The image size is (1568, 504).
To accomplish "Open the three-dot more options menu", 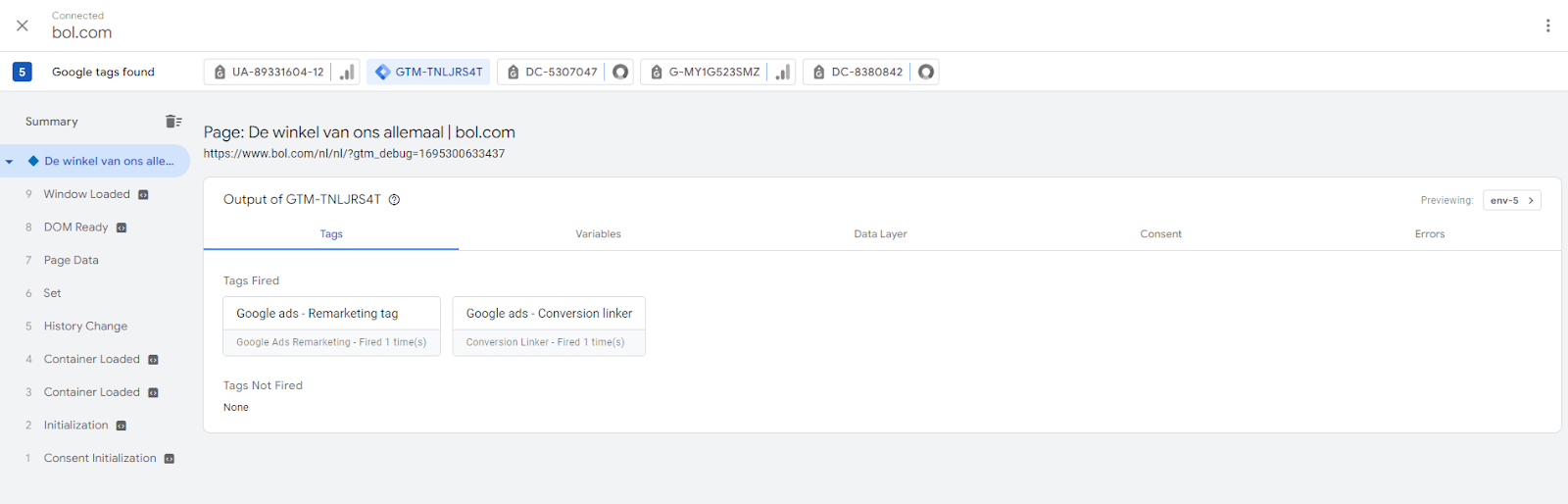I will pyautogui.click(x=1547, y=25).
